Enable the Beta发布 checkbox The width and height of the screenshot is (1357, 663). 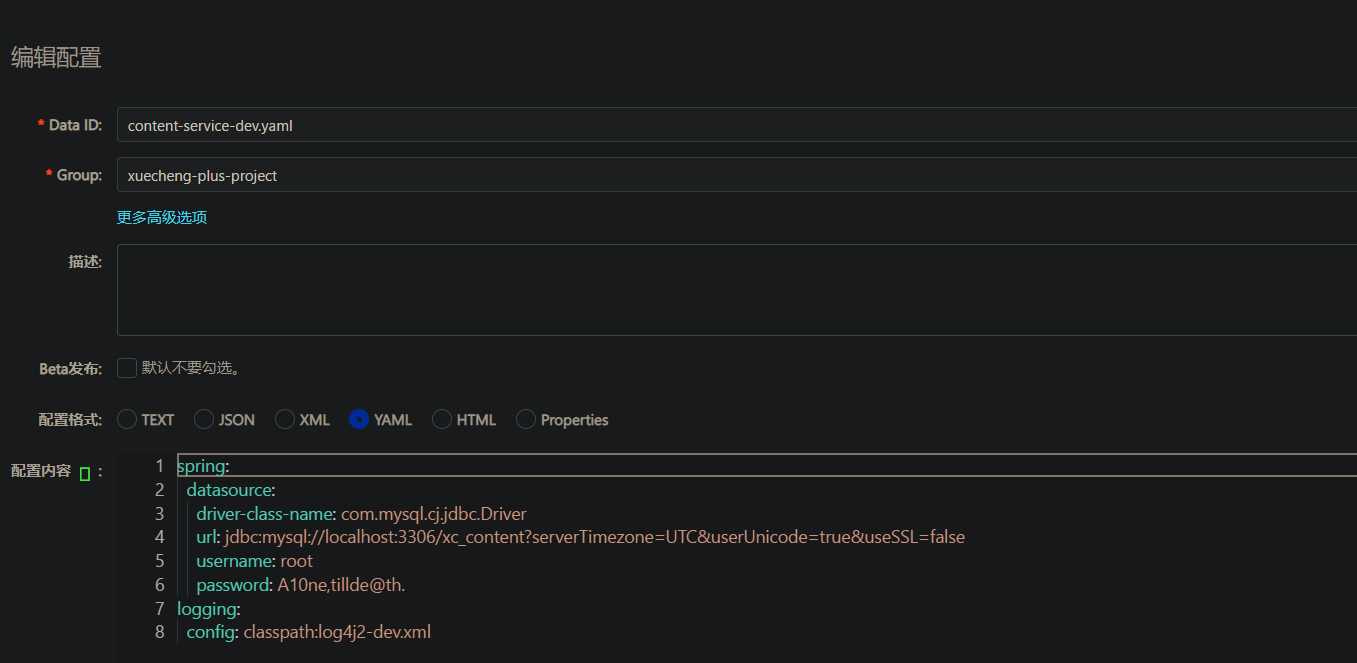127,368
